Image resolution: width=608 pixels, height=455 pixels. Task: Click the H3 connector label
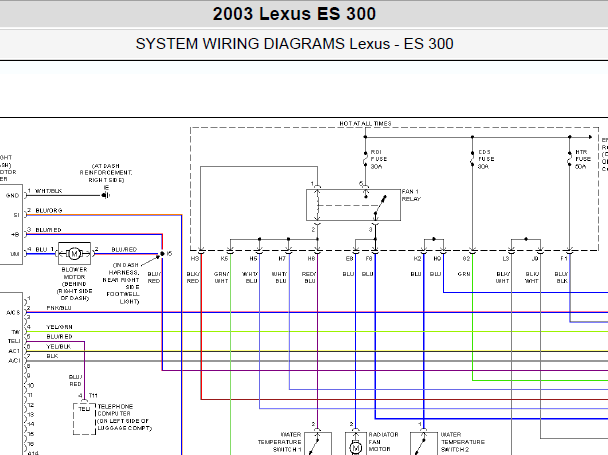coord(194,258)
